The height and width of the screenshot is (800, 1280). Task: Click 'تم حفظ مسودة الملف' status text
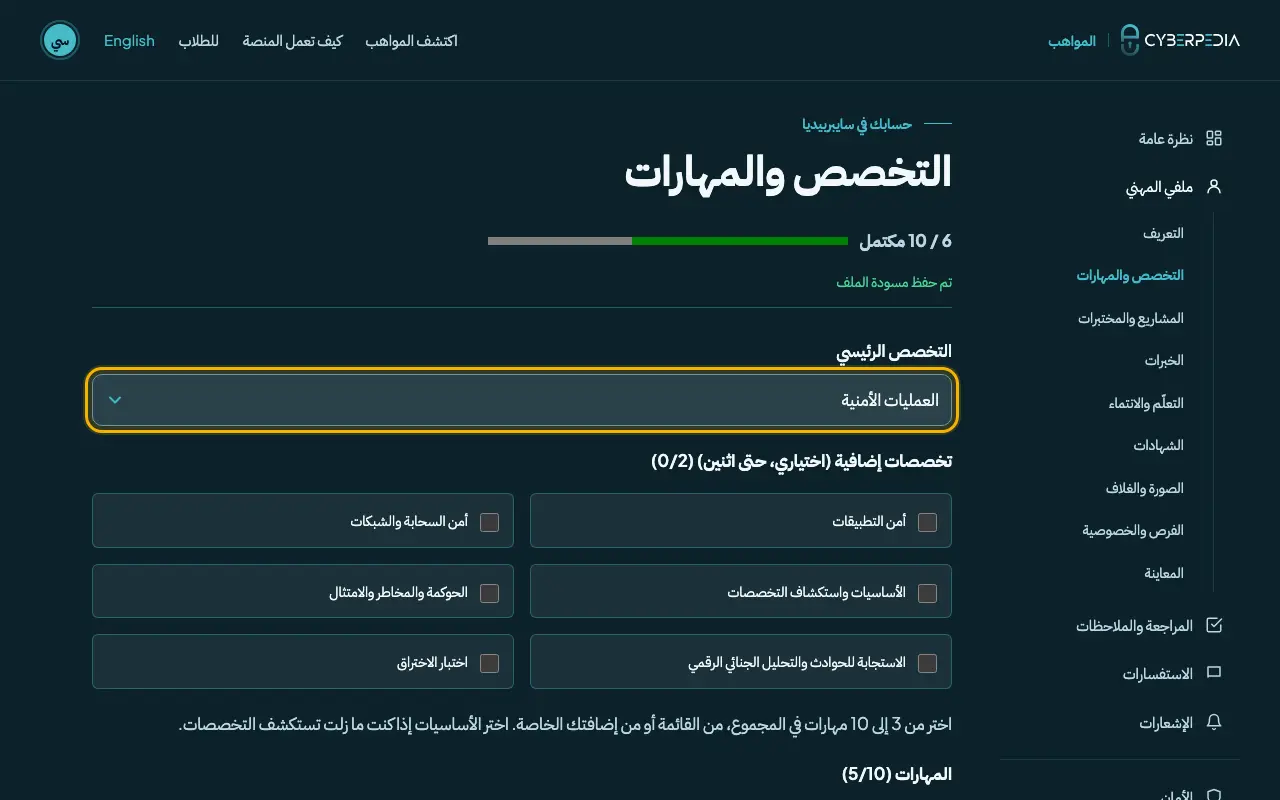pyautogui.click(x=894, y=283)
